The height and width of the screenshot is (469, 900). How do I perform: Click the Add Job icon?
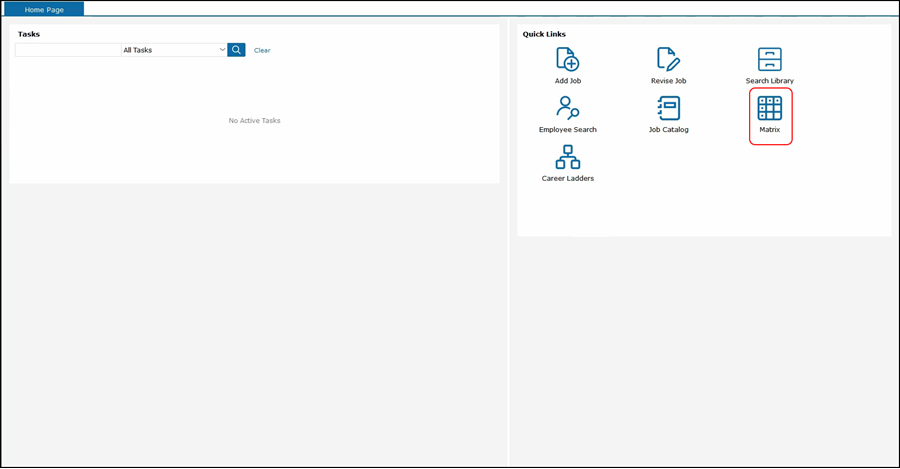coord(567,59)
